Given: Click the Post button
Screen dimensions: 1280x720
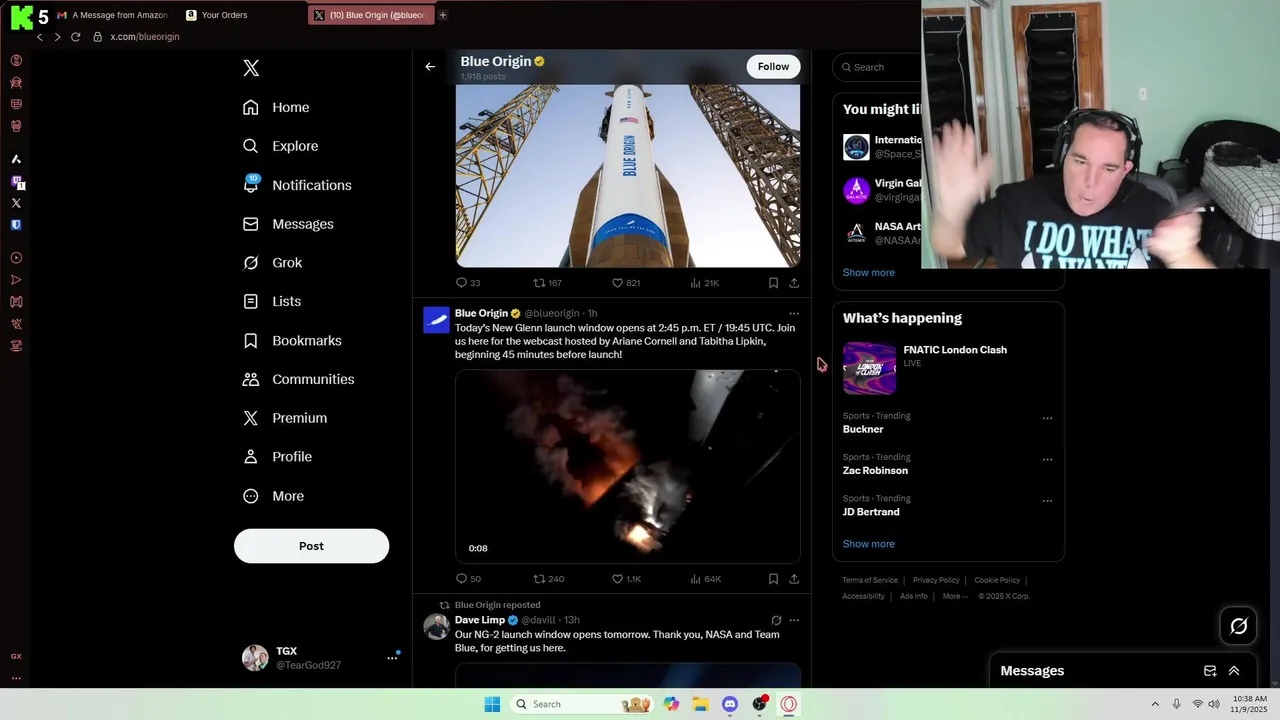Looking at the screenshot, I should coord(311,546).
